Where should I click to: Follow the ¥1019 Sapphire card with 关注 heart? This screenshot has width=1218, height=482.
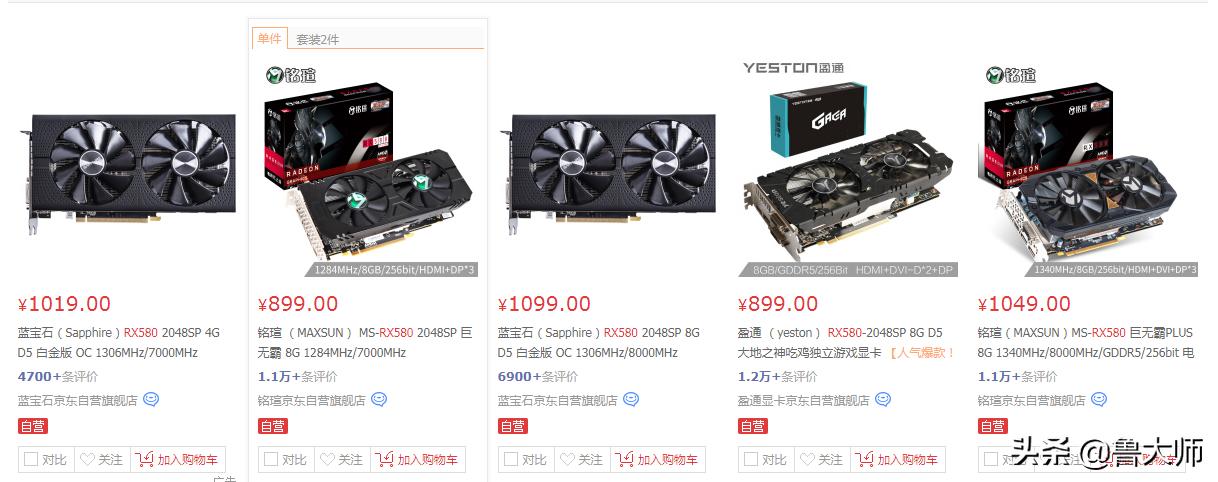pyautogui.click(x=102, y=459)
